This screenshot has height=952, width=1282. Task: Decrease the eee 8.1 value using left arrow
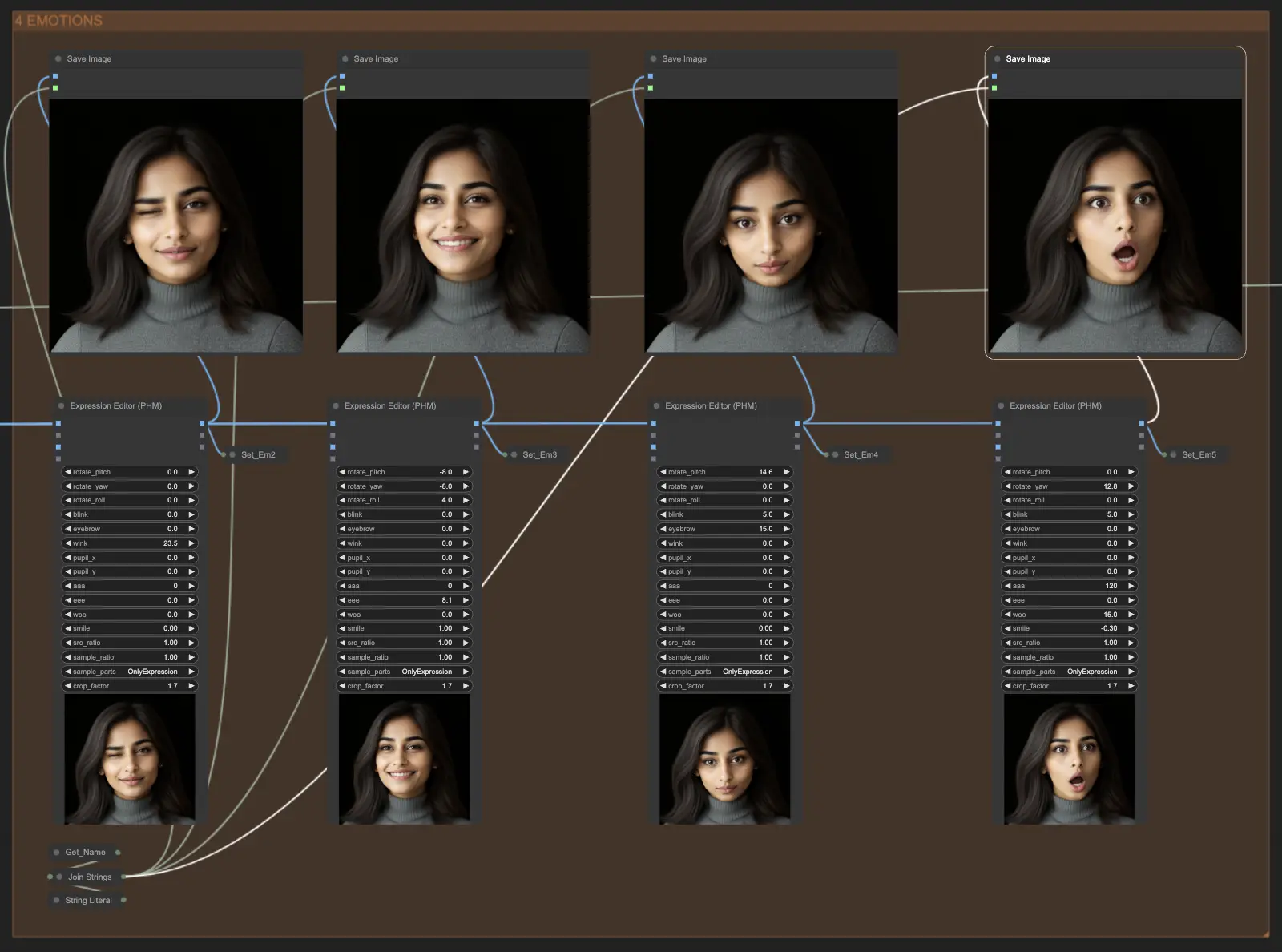point(342,600)
